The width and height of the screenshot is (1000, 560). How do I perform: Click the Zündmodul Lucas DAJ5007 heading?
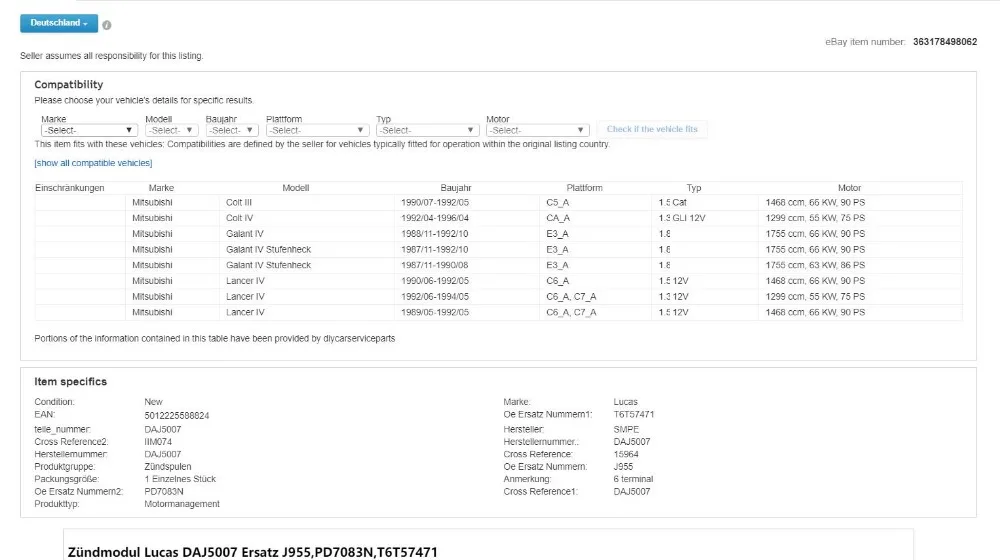pyautogui.click(x=253, y=552)
